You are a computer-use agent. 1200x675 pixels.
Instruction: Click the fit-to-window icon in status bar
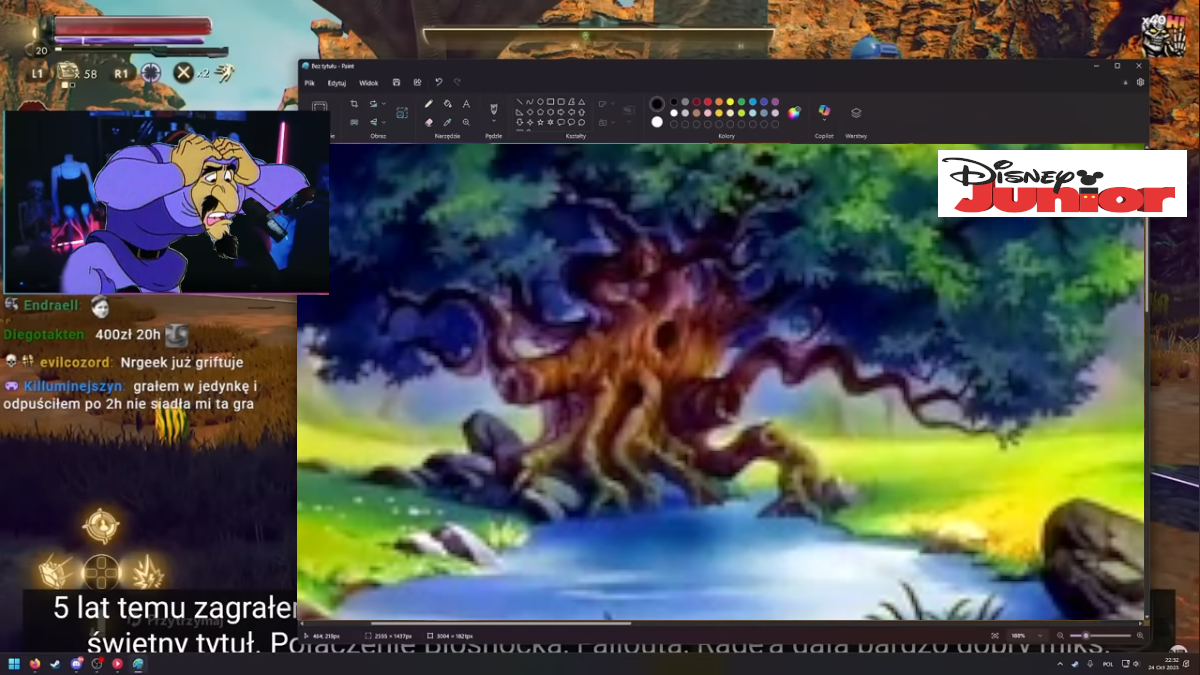tap(995, 635)
